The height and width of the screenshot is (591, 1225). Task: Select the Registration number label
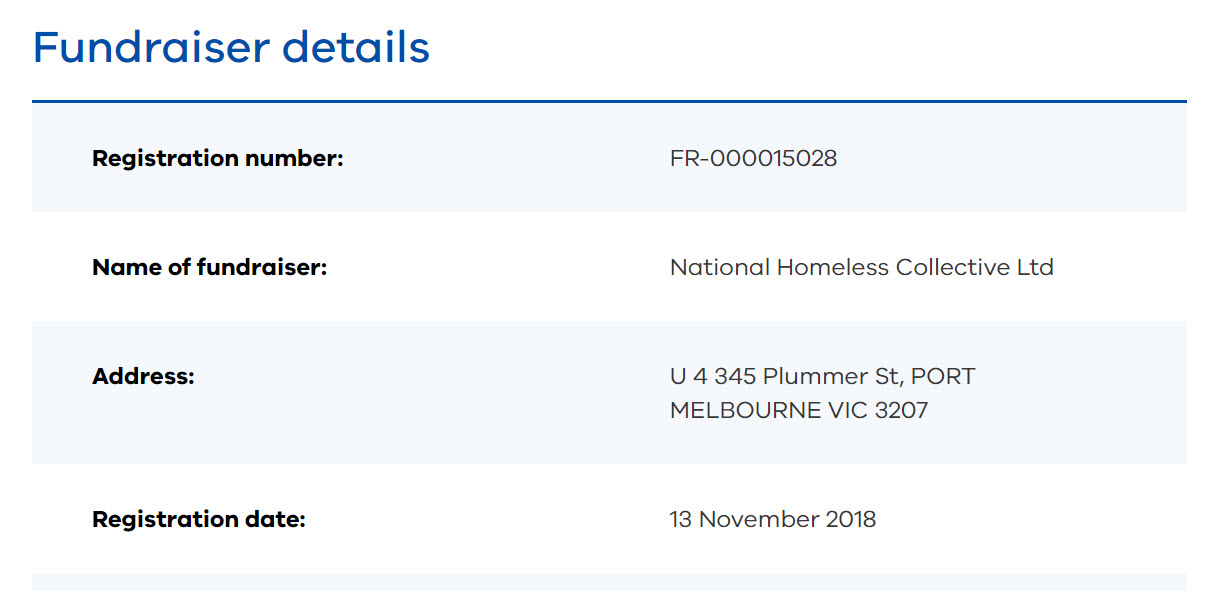click(217, 158)
